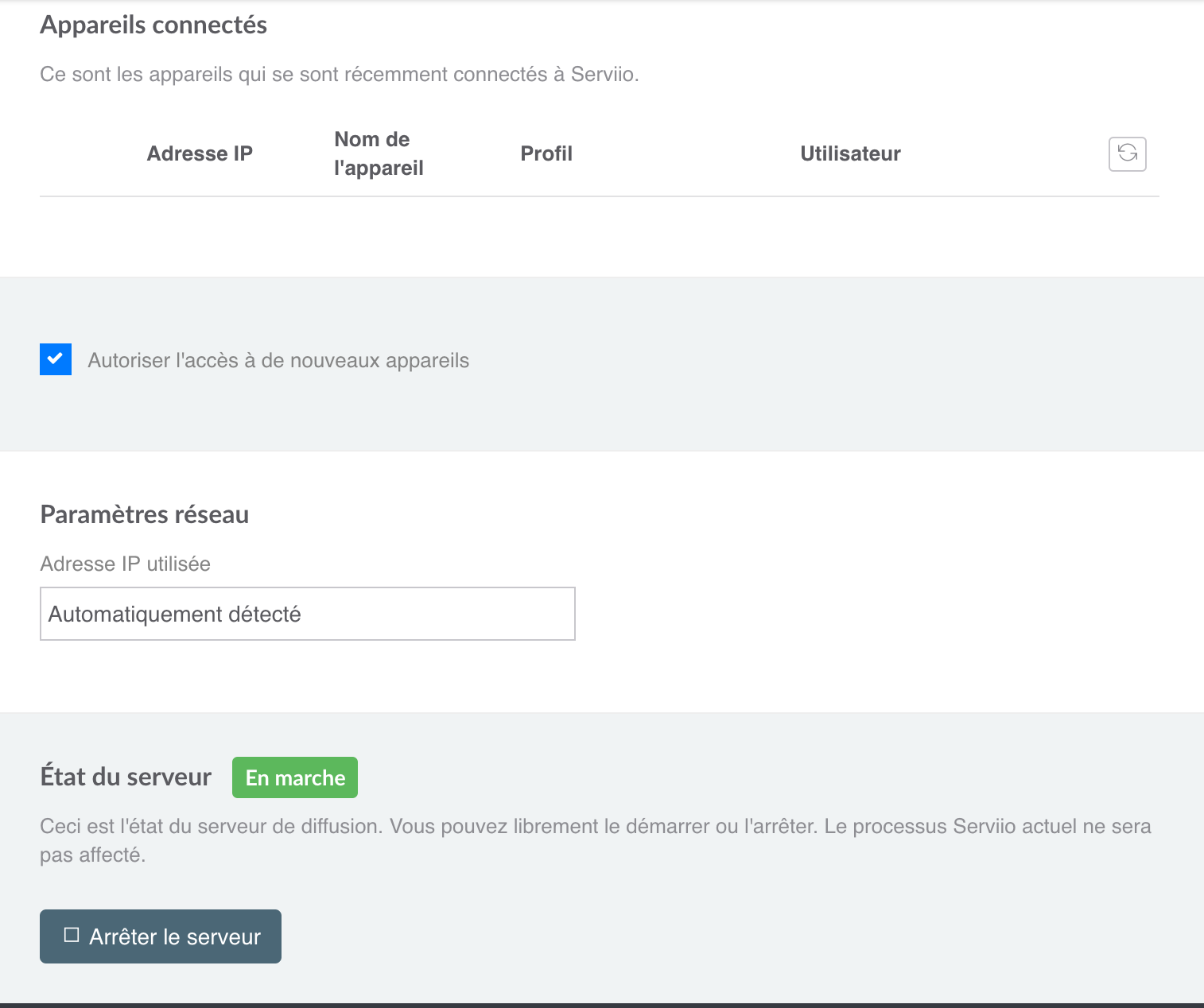1204x1008 pixels.
Task: Click the 'Adresse IP utilisée' field label
Action: 126,564
